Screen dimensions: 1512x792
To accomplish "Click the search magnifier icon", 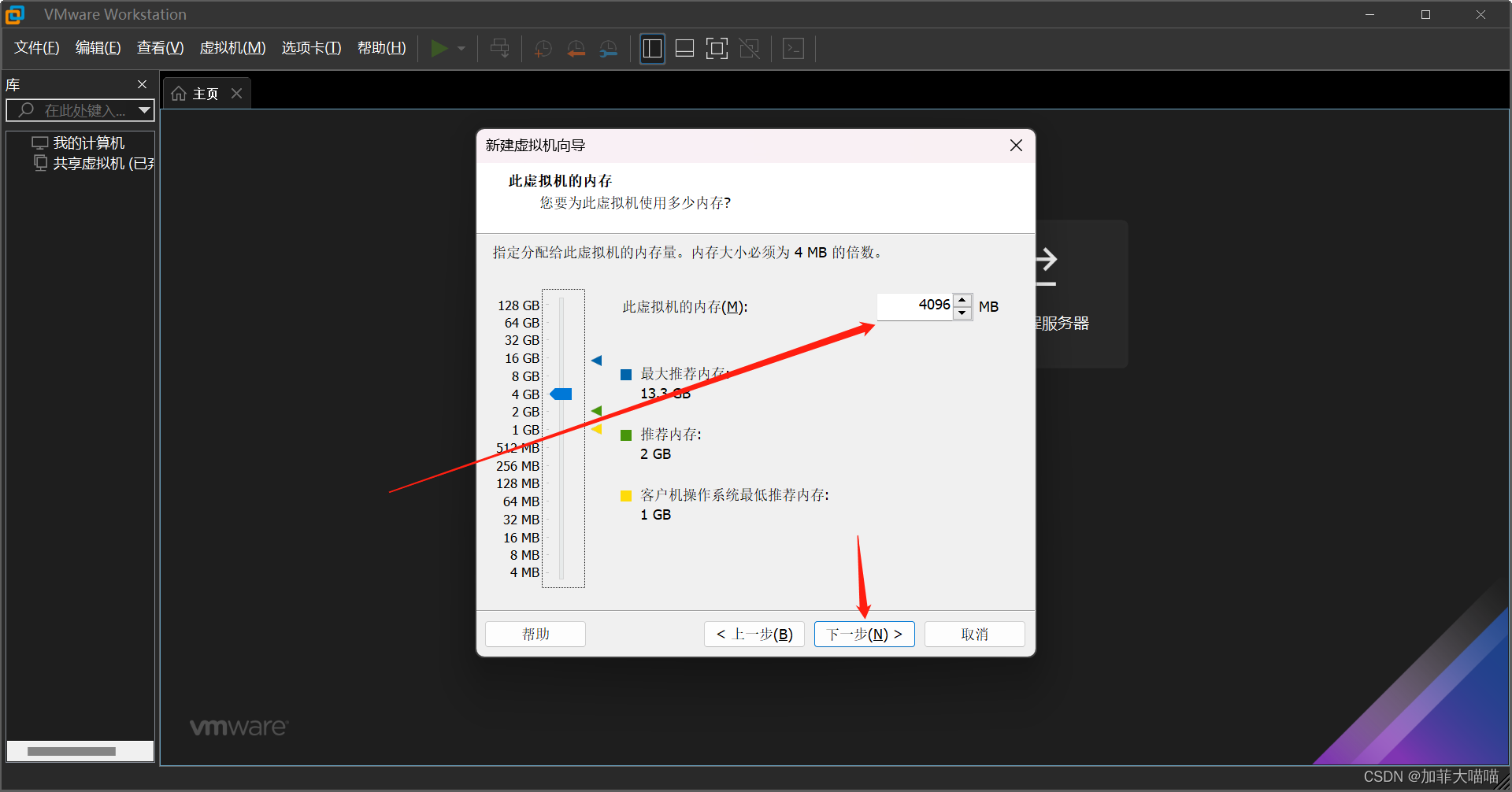I will pos(26,110).
